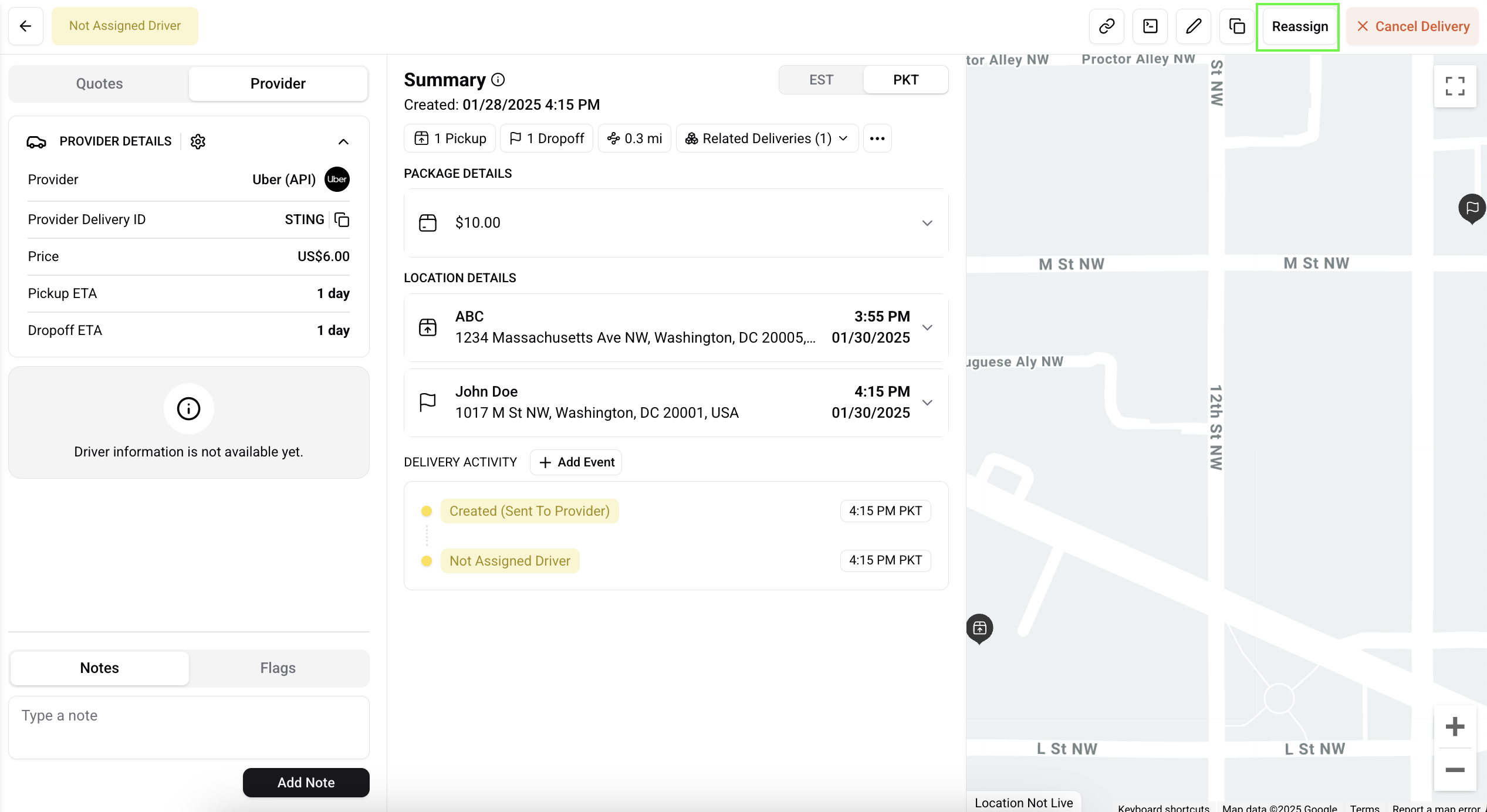This screenshot has width=1487, height=812.
Task: Open the three-dot more options button
Action: coord(877,138)
